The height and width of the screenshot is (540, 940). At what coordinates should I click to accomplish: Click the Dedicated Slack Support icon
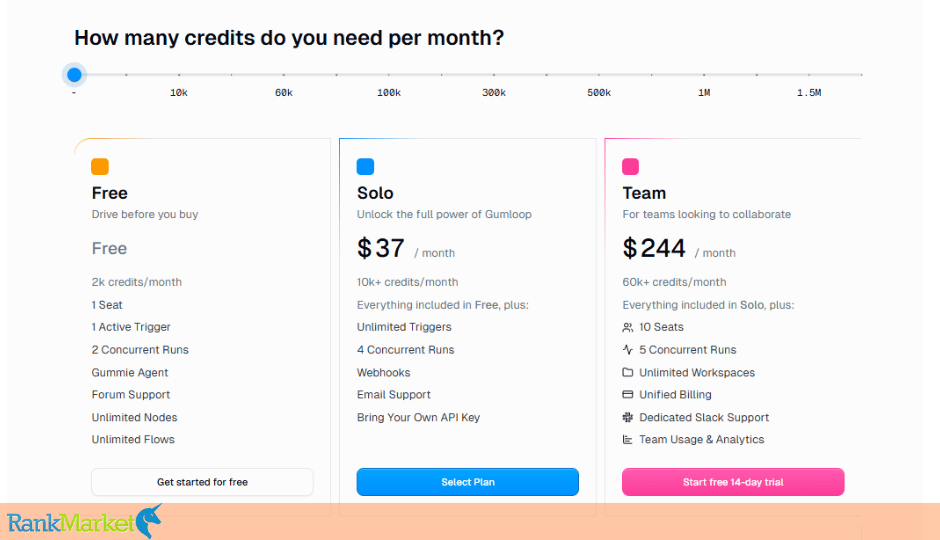(x=628, y=417)
